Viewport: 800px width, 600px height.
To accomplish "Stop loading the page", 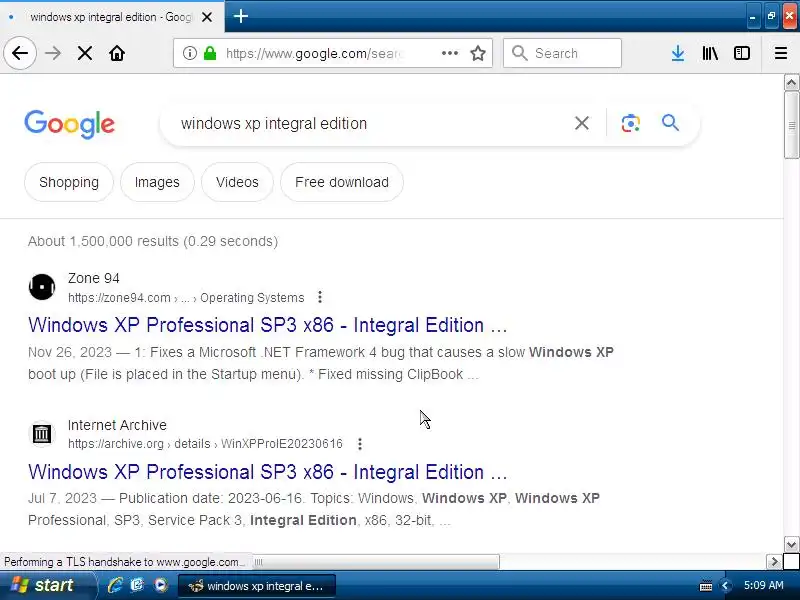I will point(85,53).
